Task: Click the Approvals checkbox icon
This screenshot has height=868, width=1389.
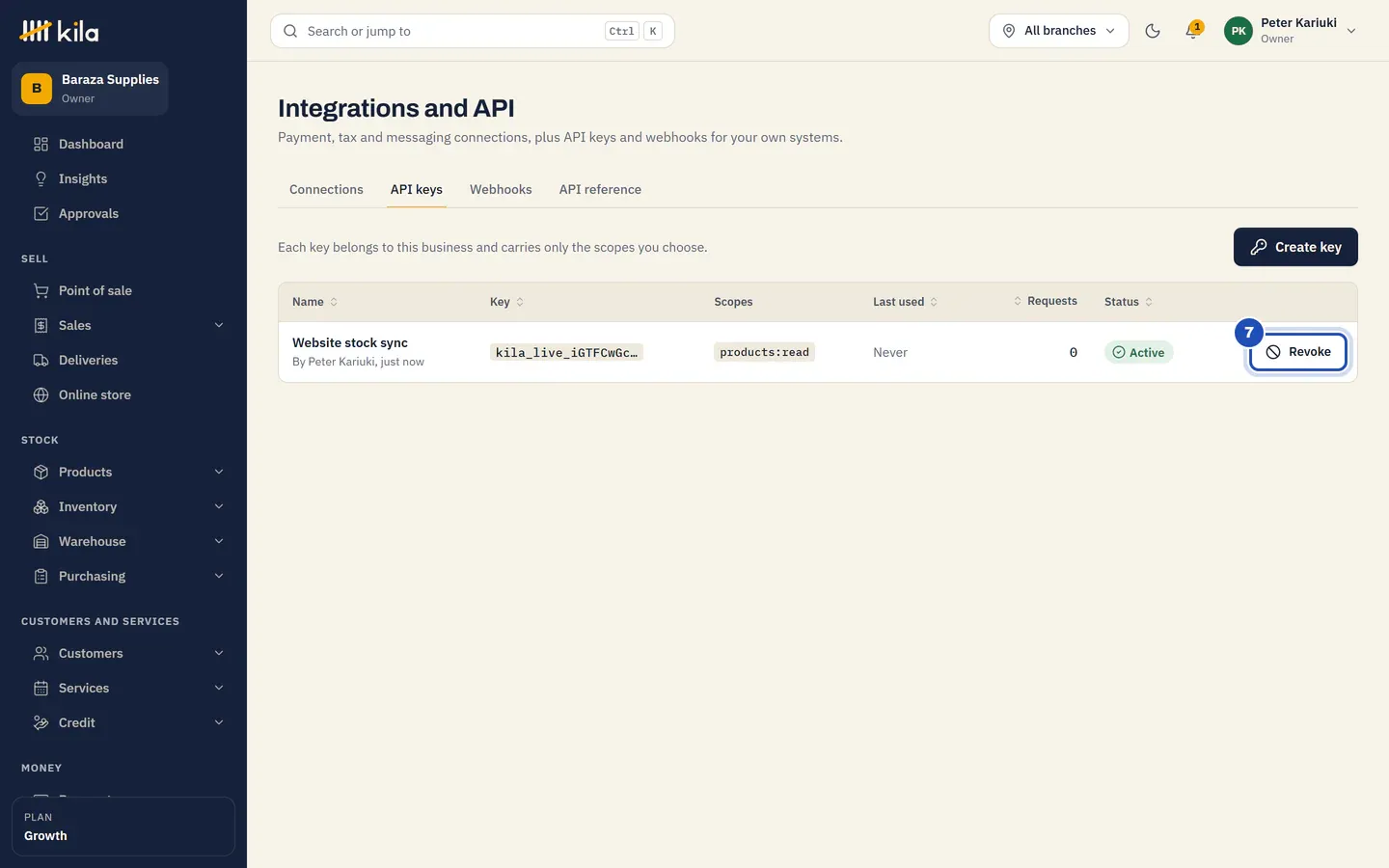Action: pyautogui.click(x=41, y=213)
